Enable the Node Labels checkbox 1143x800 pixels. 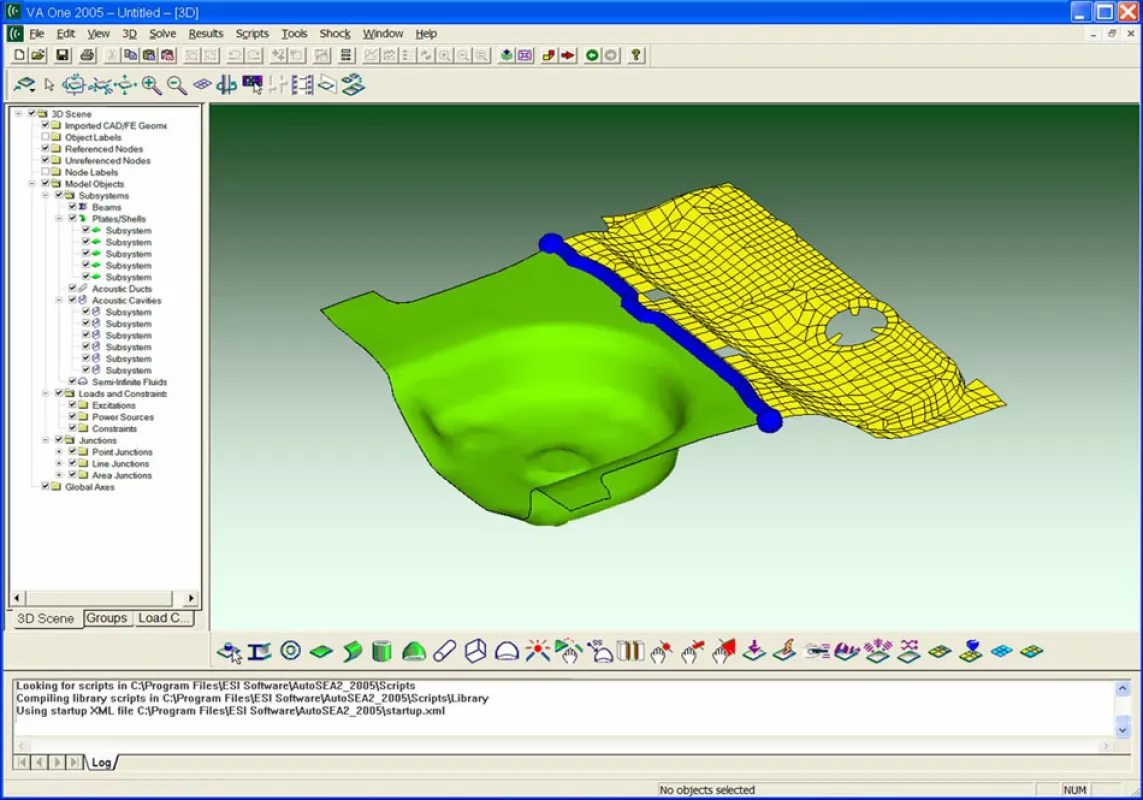[45, 172]
